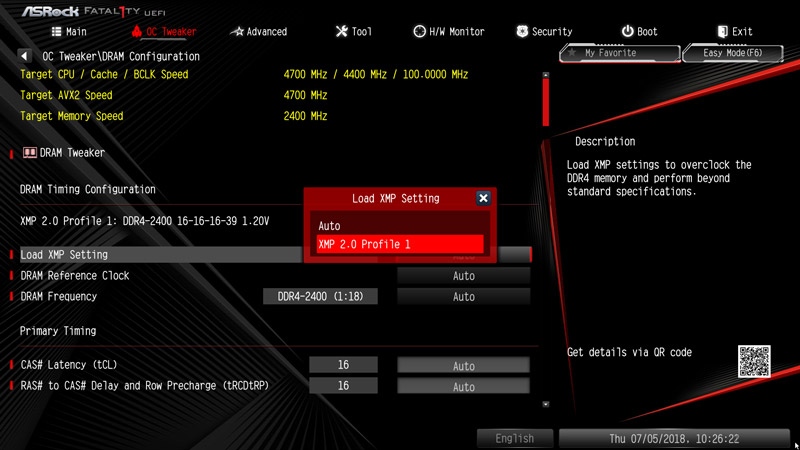Switch to Easy Mode (F6)
The width and height of the screenshot is (800, 450).
click(x=733, y=53)
